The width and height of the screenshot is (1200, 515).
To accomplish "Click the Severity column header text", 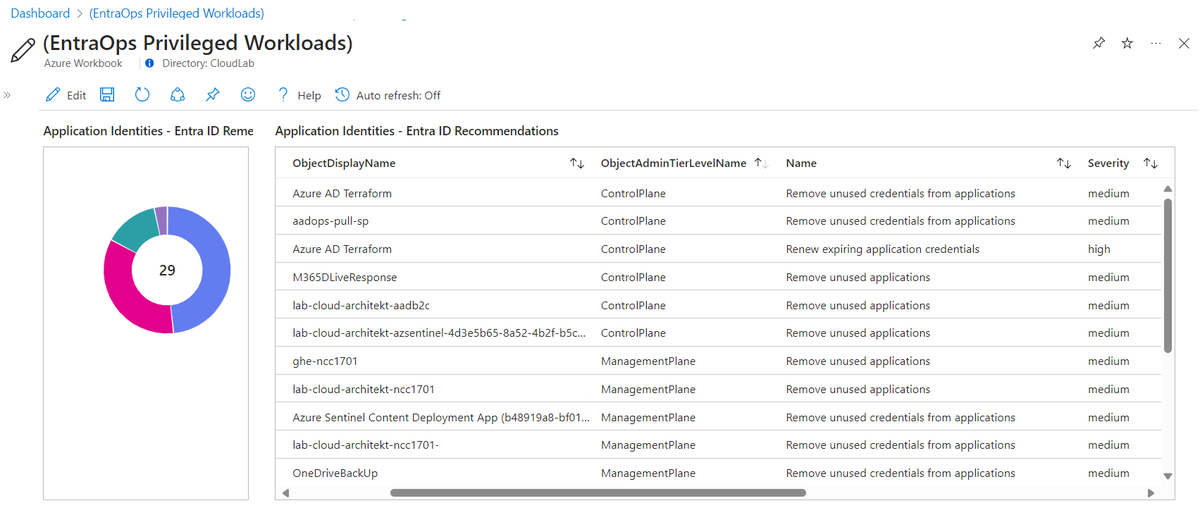I will coord(1108,163).
